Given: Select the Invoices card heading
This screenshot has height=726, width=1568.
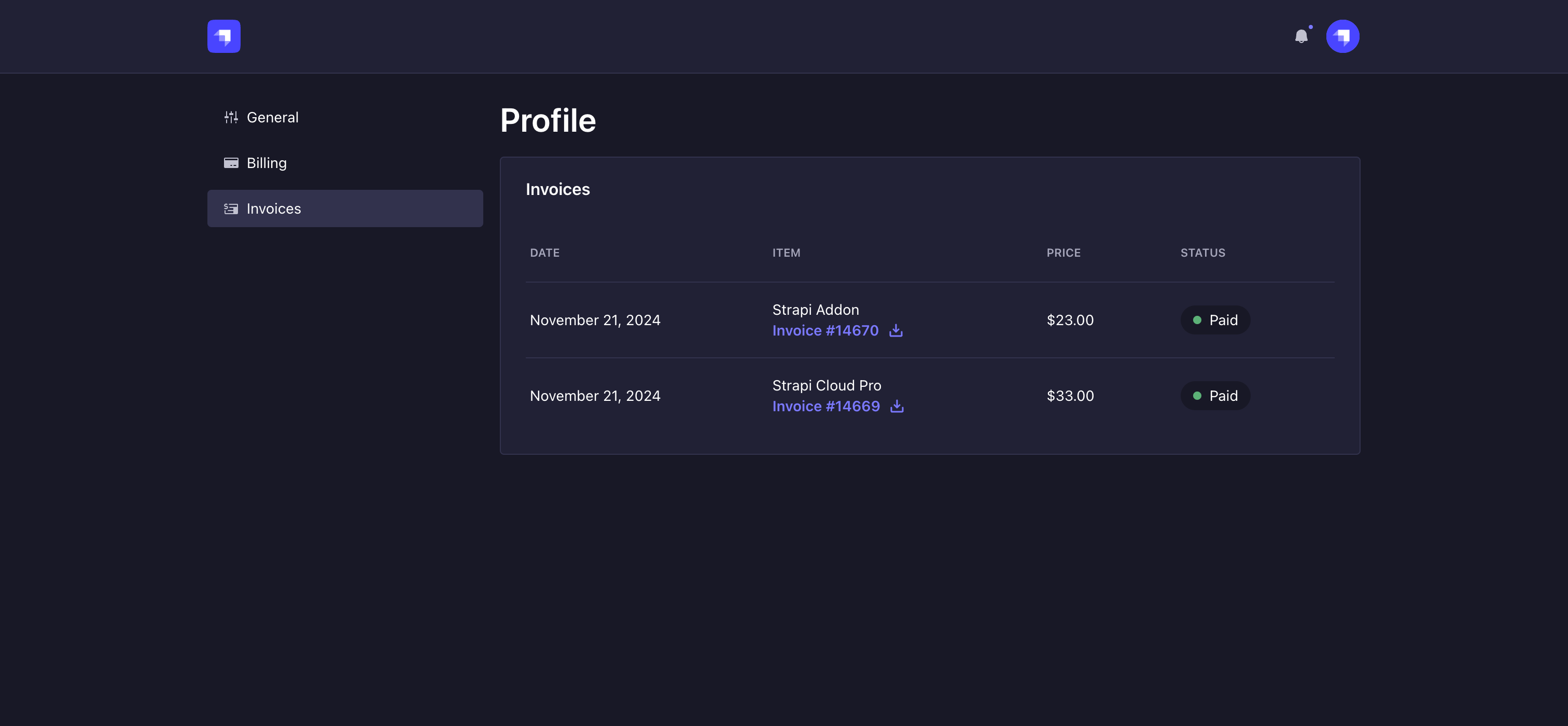Looking at the screenshot, I should 557,189.
